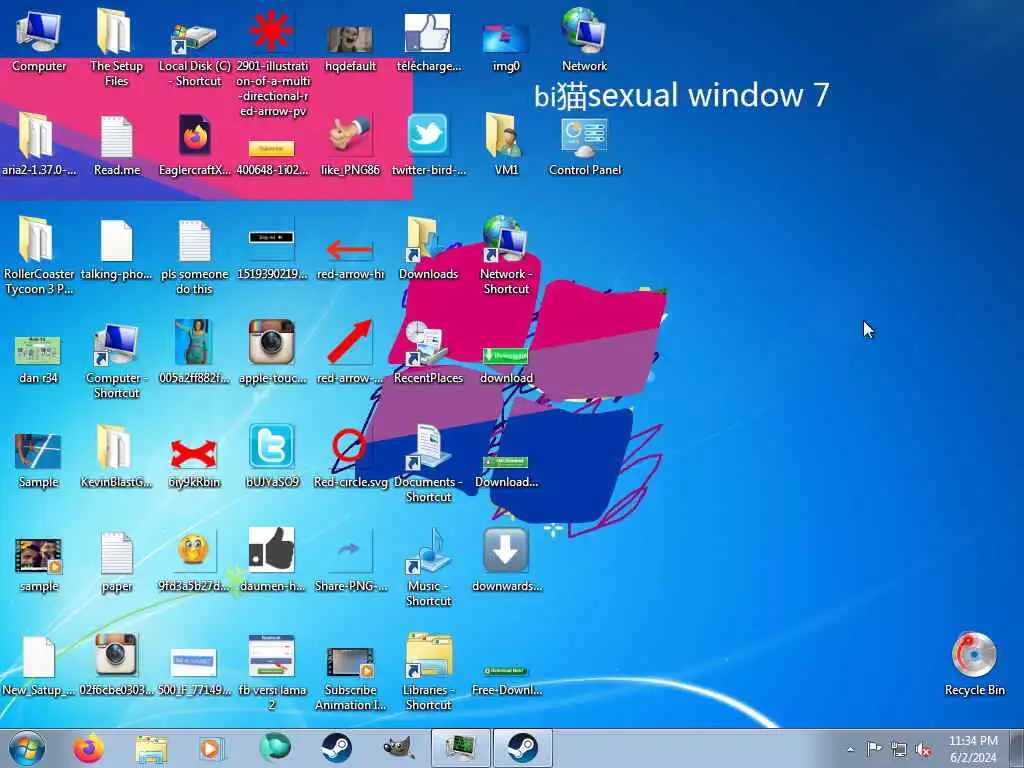Select the 'fb versi lama 2' image
1024x768 pixels.
[272, 673]
